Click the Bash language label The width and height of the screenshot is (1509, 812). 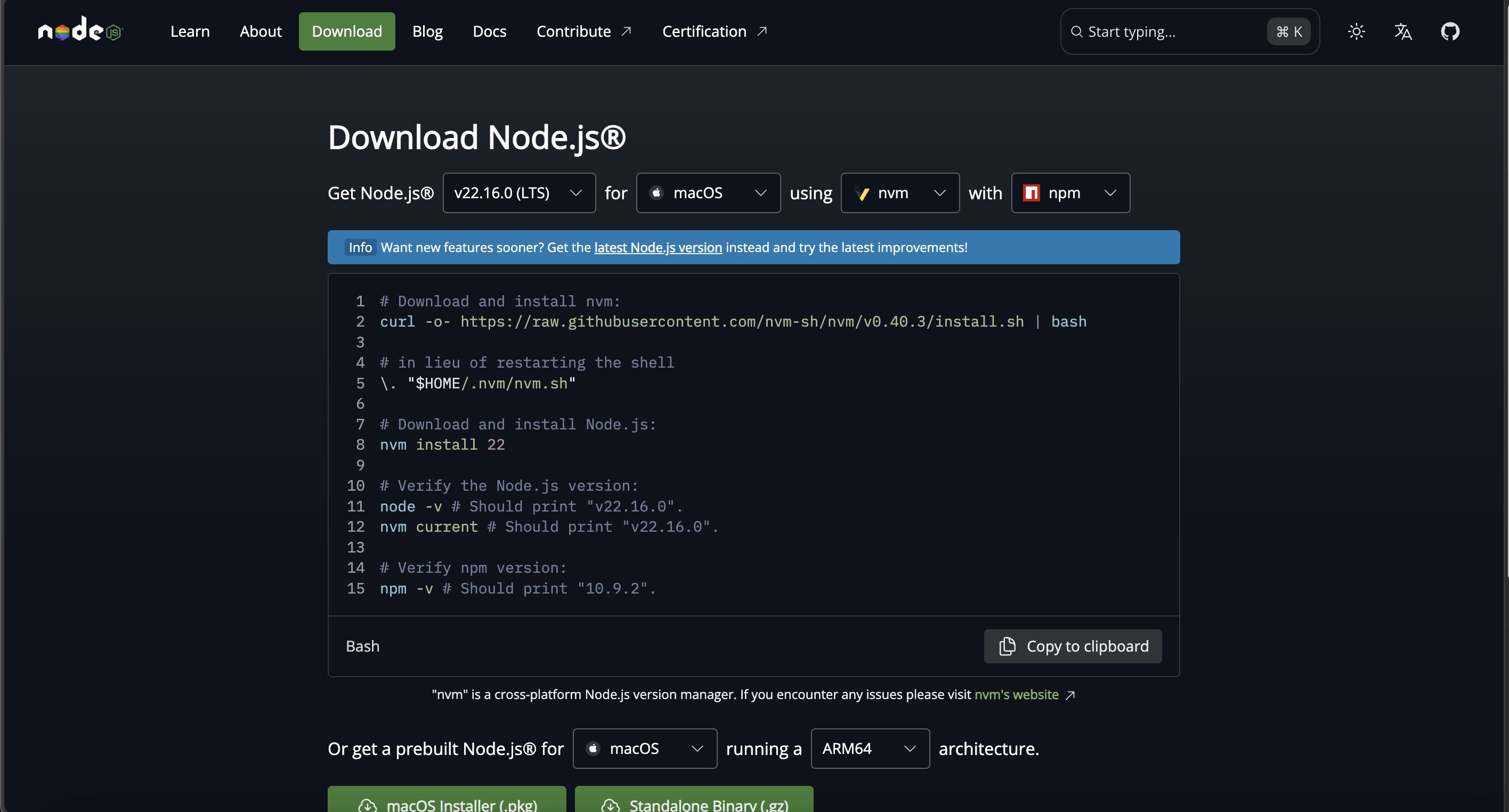pos(363,646)
